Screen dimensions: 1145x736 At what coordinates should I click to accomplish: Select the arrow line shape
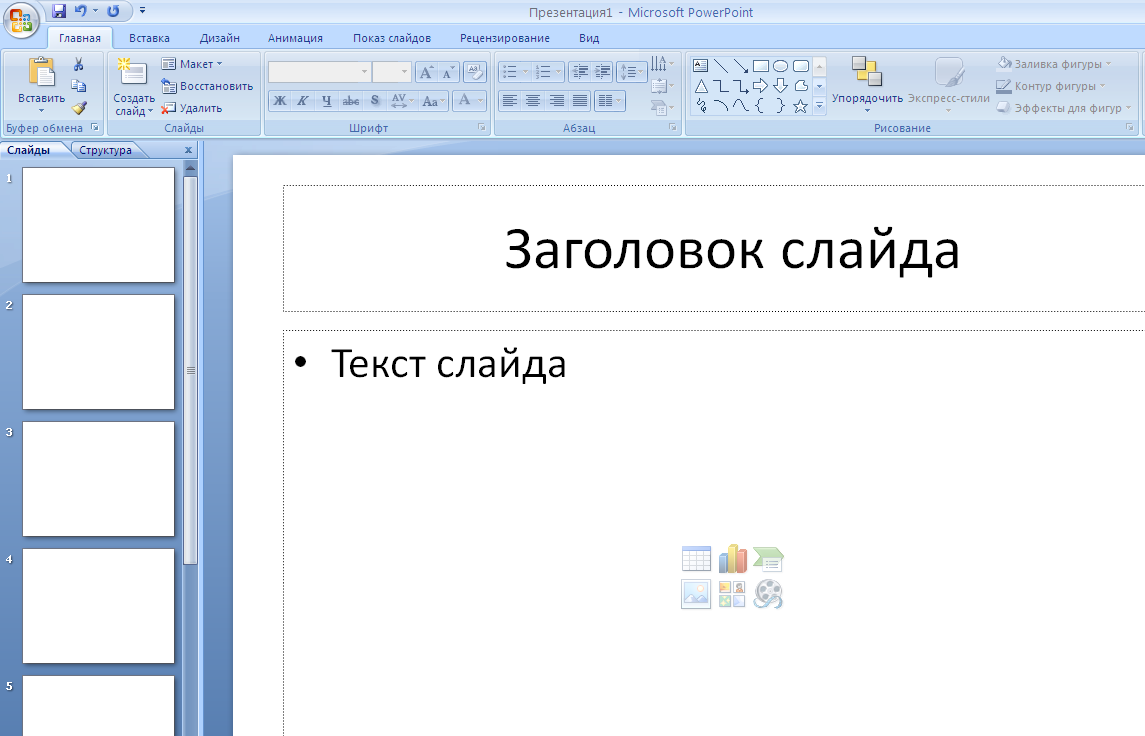click(x=740, y=66)
